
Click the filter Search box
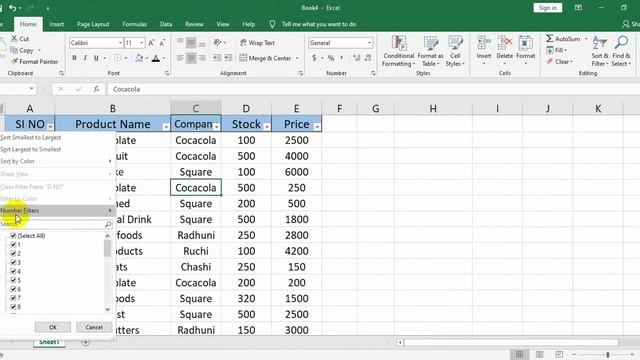[x=56, y=224]
